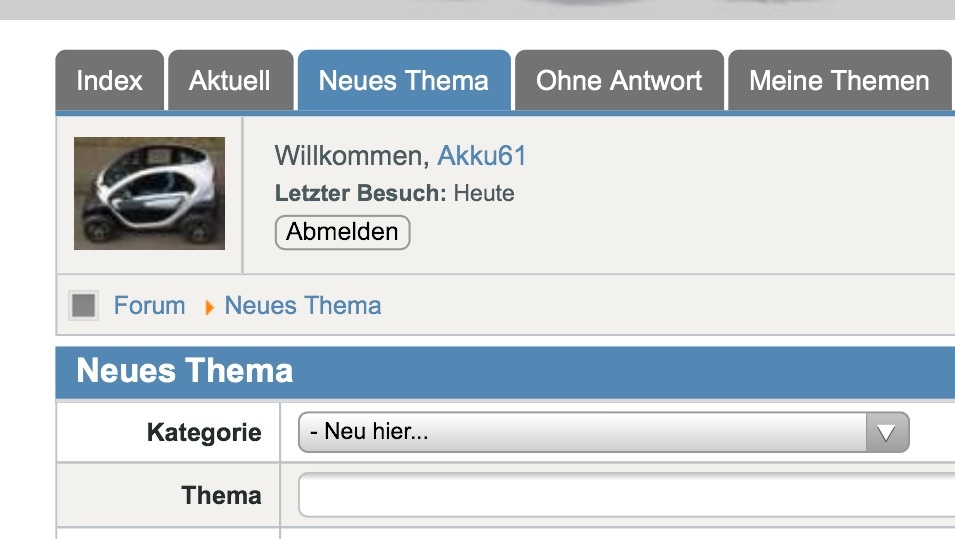Click the Neues Thema breadcrumb link
This screenshot has width=955, height=539.
(x=303, y=305)
